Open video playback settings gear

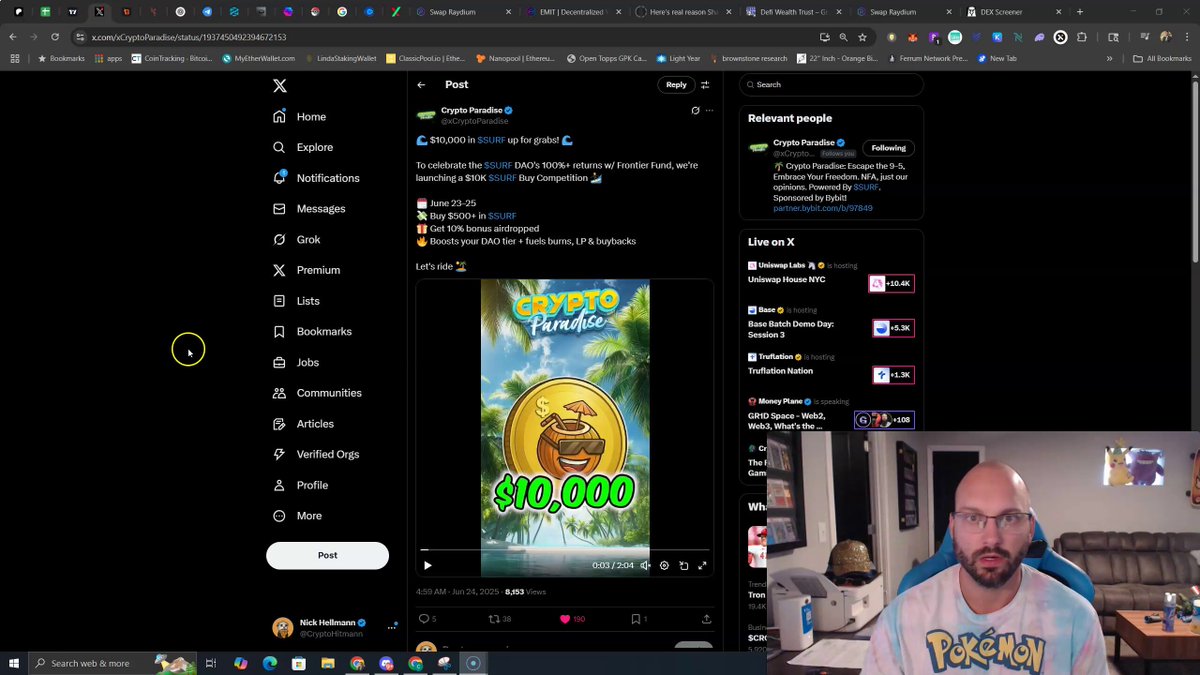[x=664, y=565]
